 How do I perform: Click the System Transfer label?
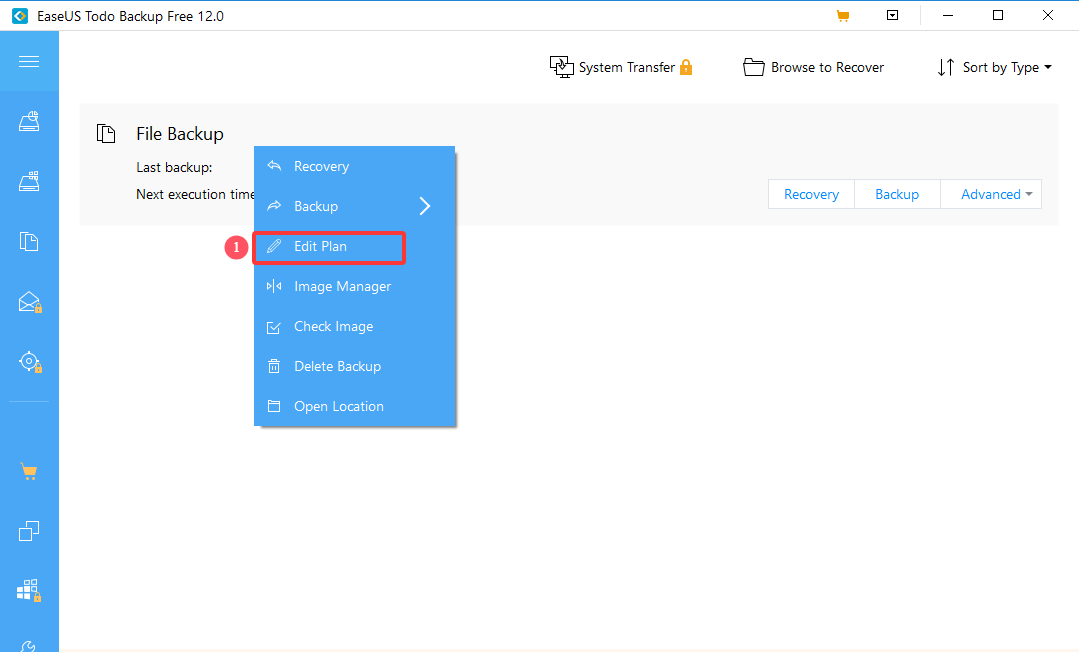(627, 67)
